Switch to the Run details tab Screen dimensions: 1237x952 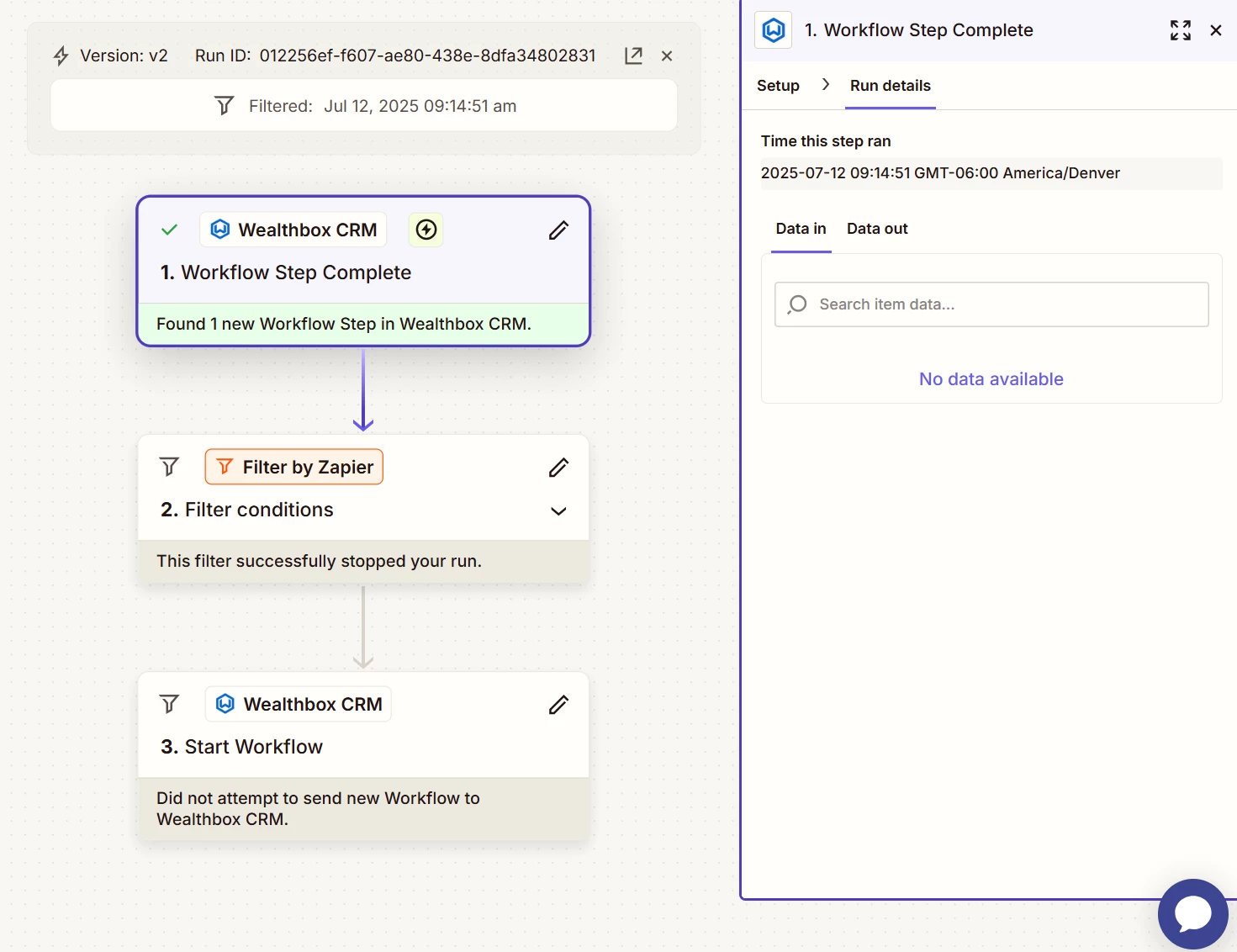[x=891, y=86]
